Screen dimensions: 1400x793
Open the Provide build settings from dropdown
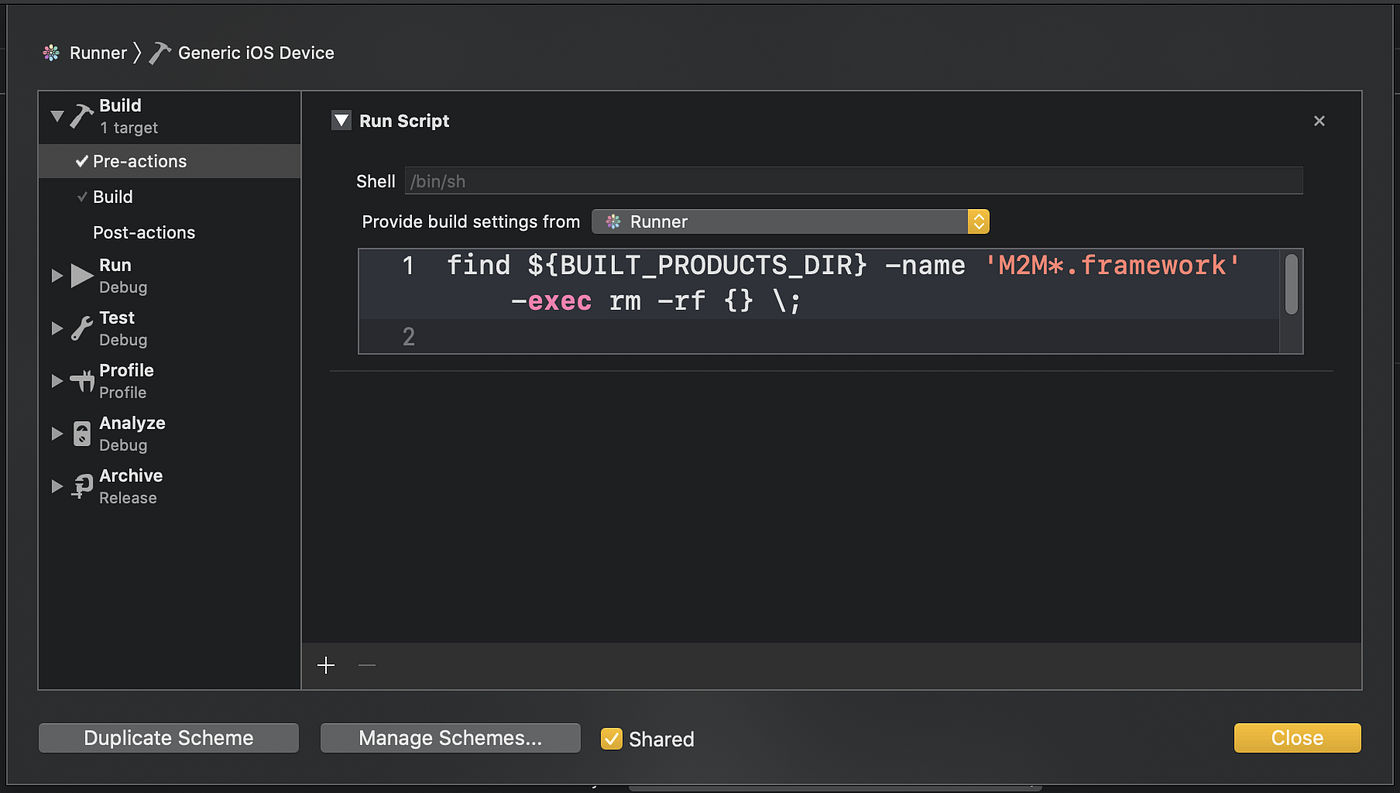[790, 222]
